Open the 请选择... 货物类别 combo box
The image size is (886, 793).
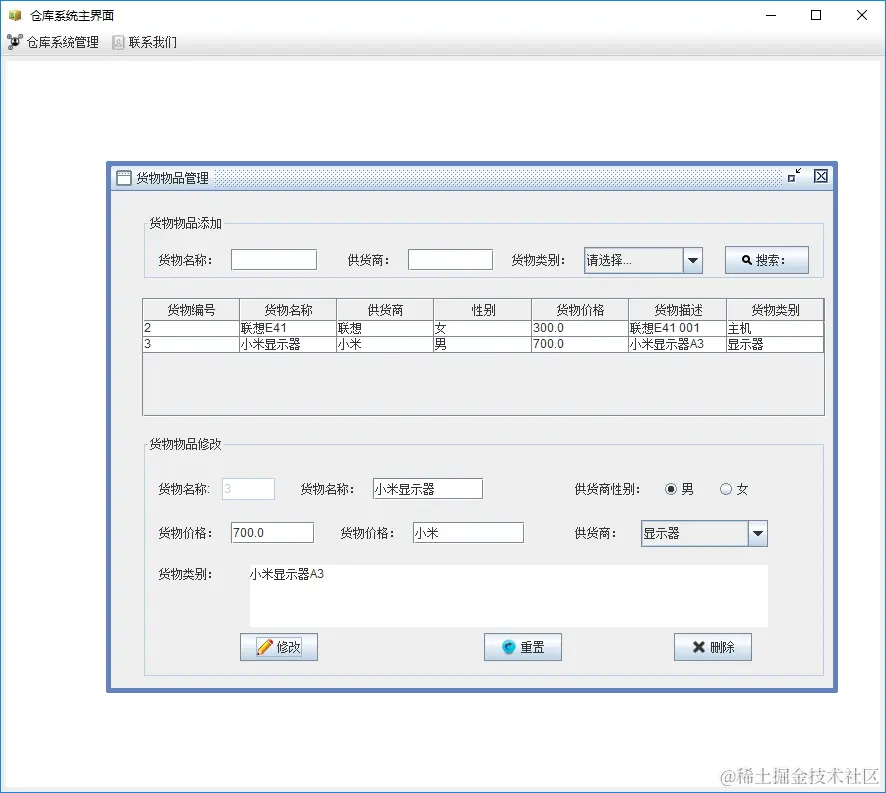[x=643, y=261]
